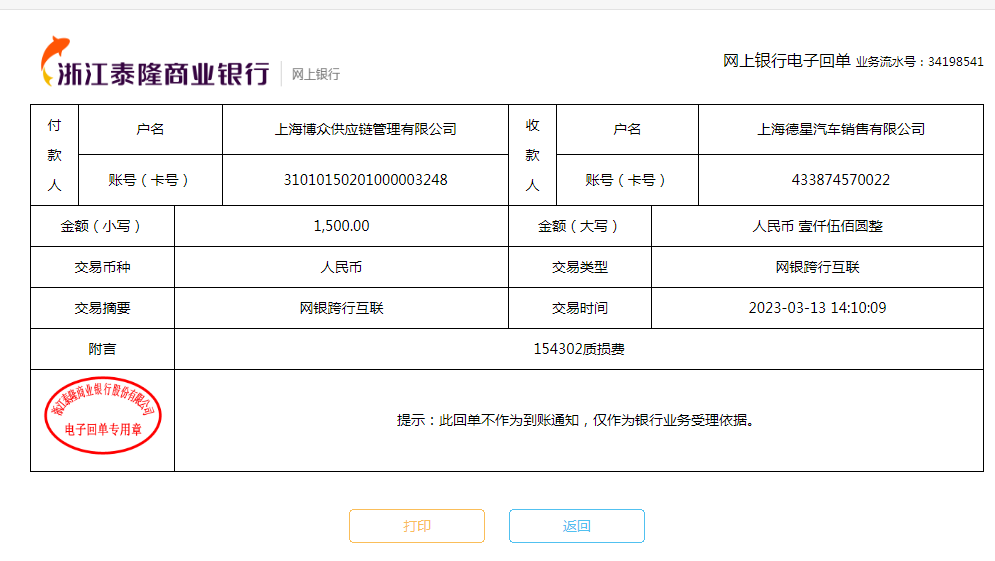Viewport: 995px width, 561px height.
Task: Click the 网上银行电子回单 title
Action: pos(786,61)
